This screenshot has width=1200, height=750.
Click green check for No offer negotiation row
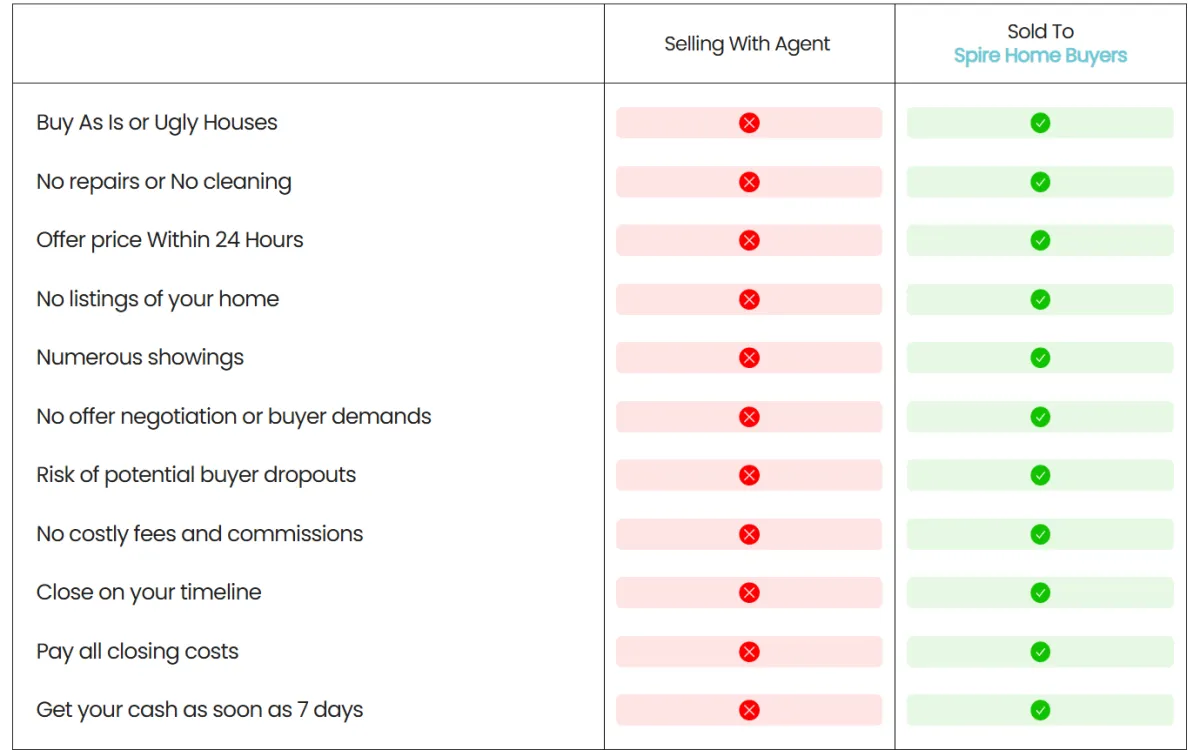[x=1040, y=416]
